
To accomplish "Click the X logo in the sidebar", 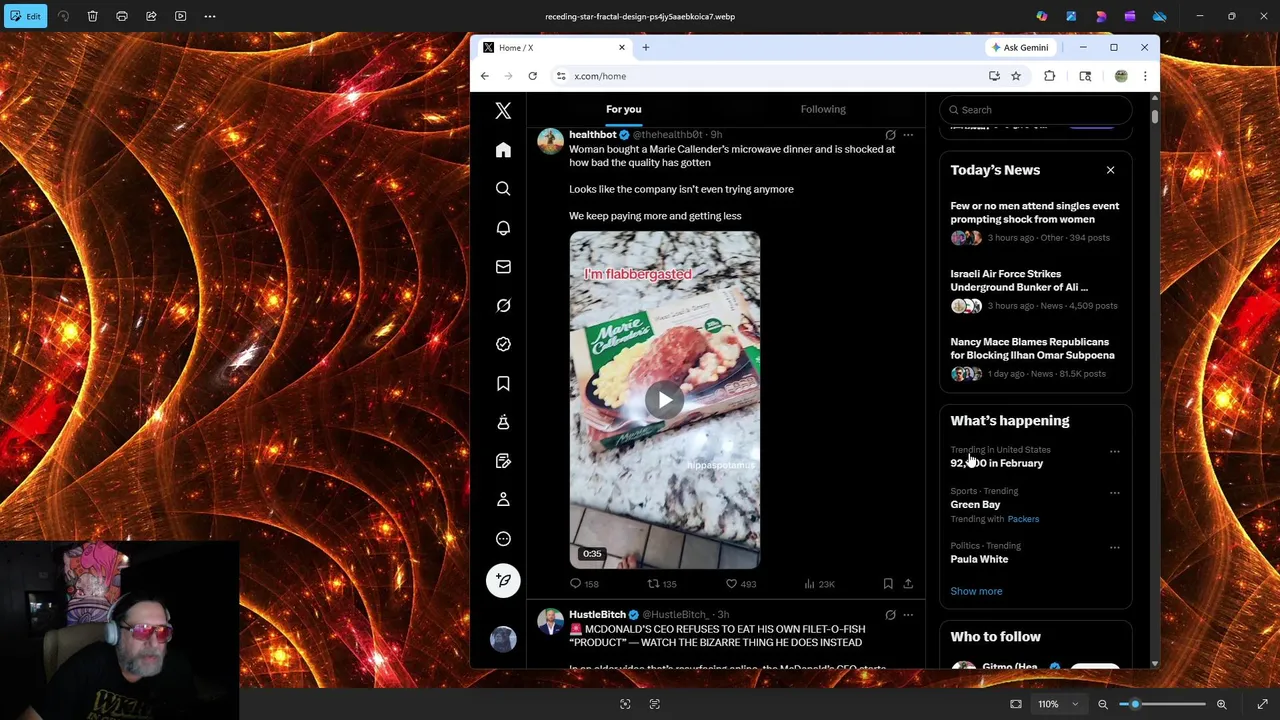I will 503,111.
